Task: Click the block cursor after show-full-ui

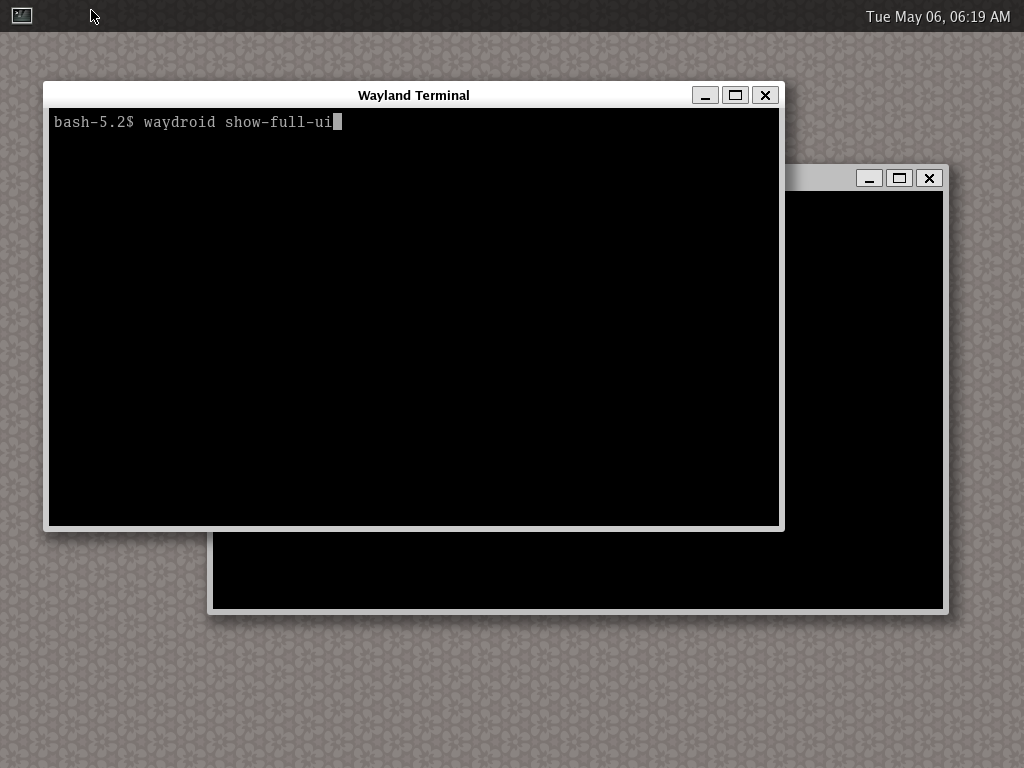Action: tap(338, 122)
